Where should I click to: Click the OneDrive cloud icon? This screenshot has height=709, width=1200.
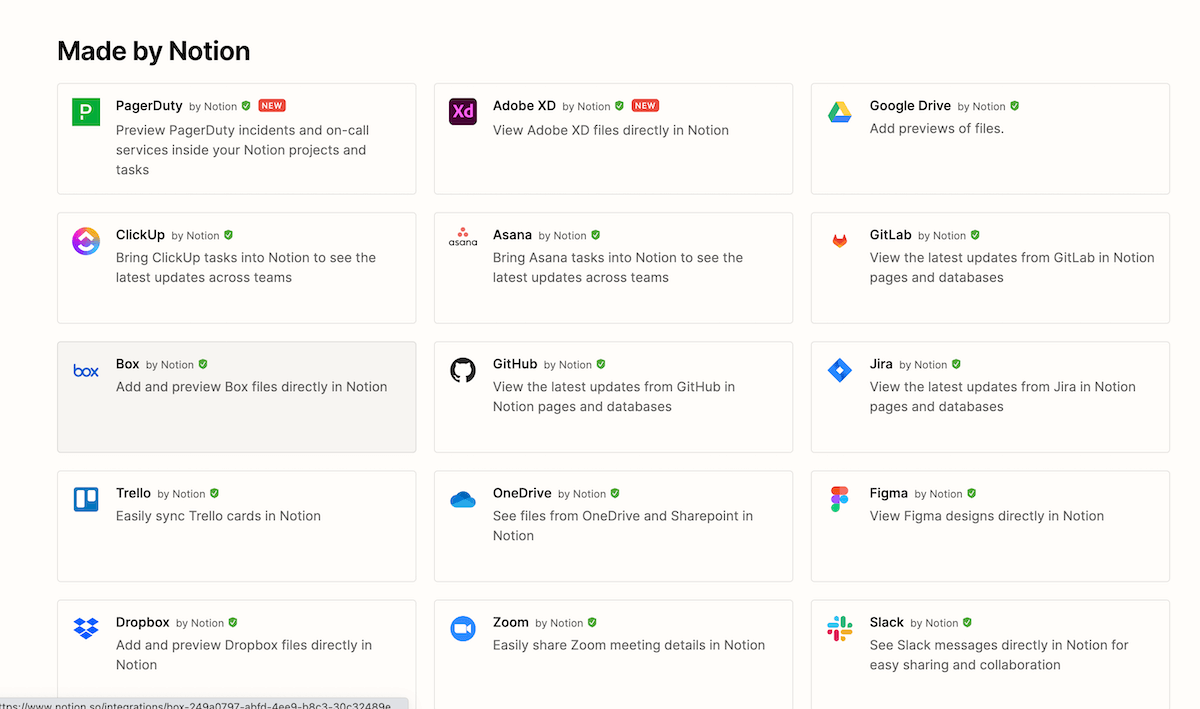462,499
